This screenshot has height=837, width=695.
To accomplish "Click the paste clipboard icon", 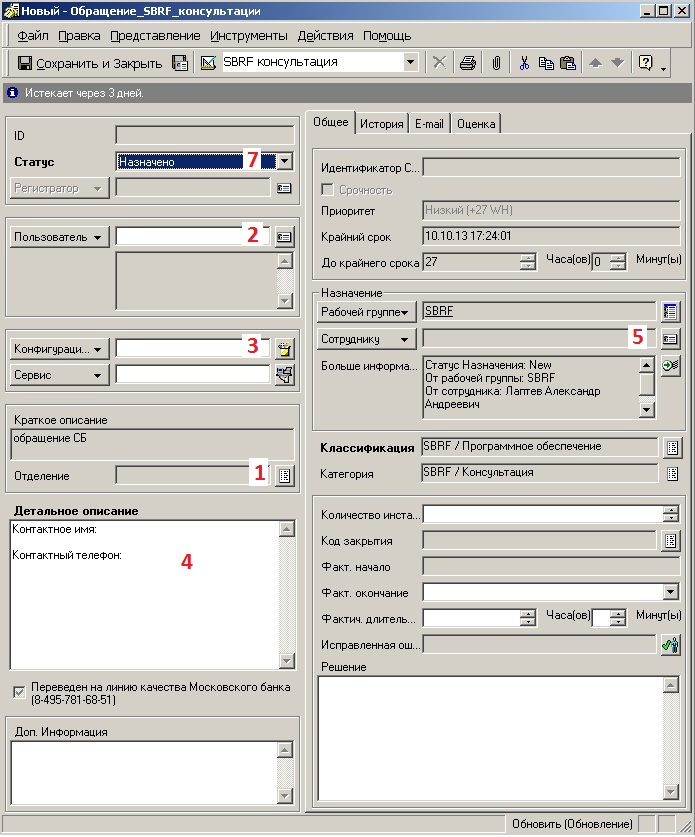I will (x=568, y=63).
